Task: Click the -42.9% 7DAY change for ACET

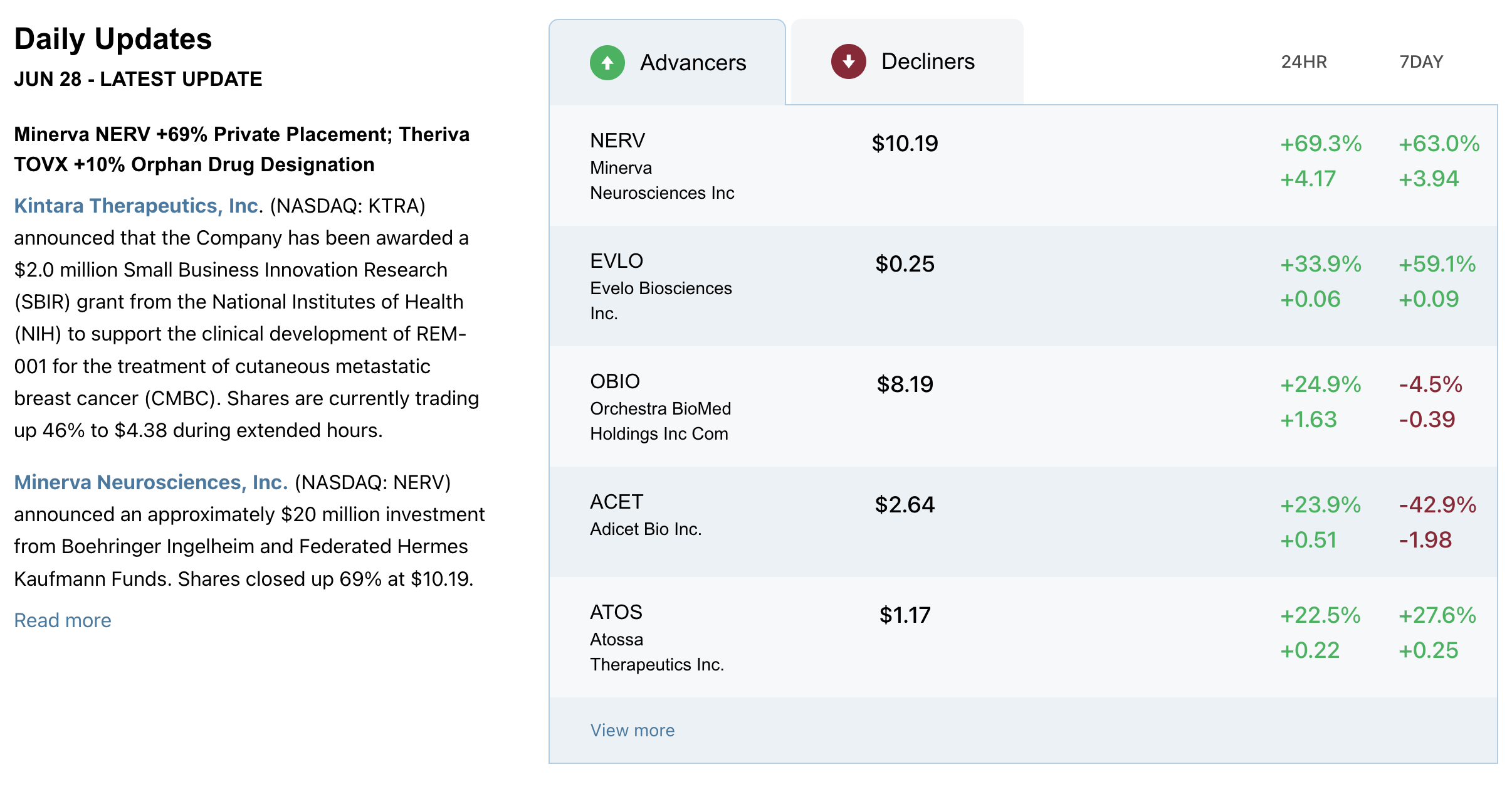Action: 1437,505
